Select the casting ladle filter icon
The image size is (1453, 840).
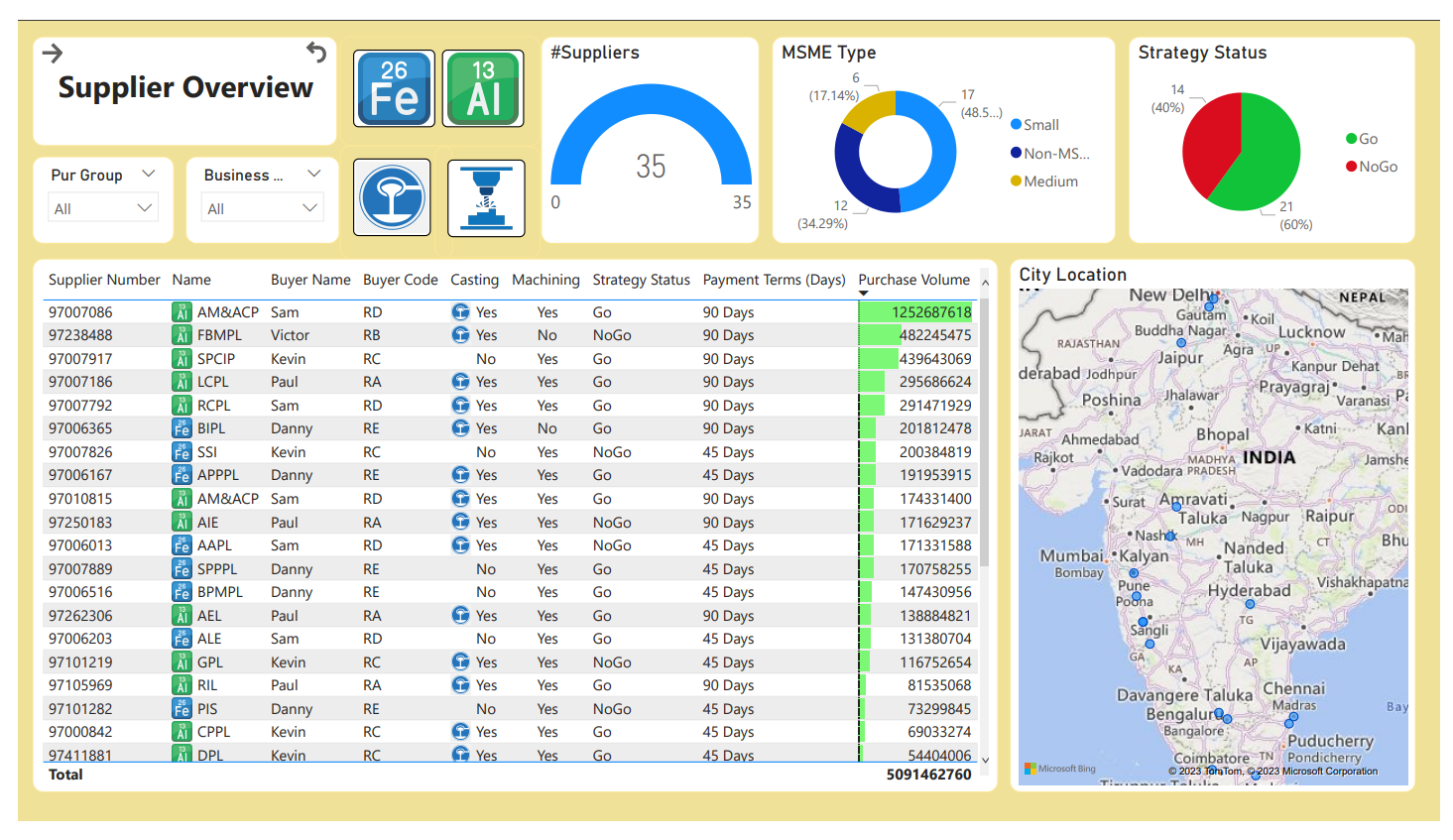click(x=392, y=197)
